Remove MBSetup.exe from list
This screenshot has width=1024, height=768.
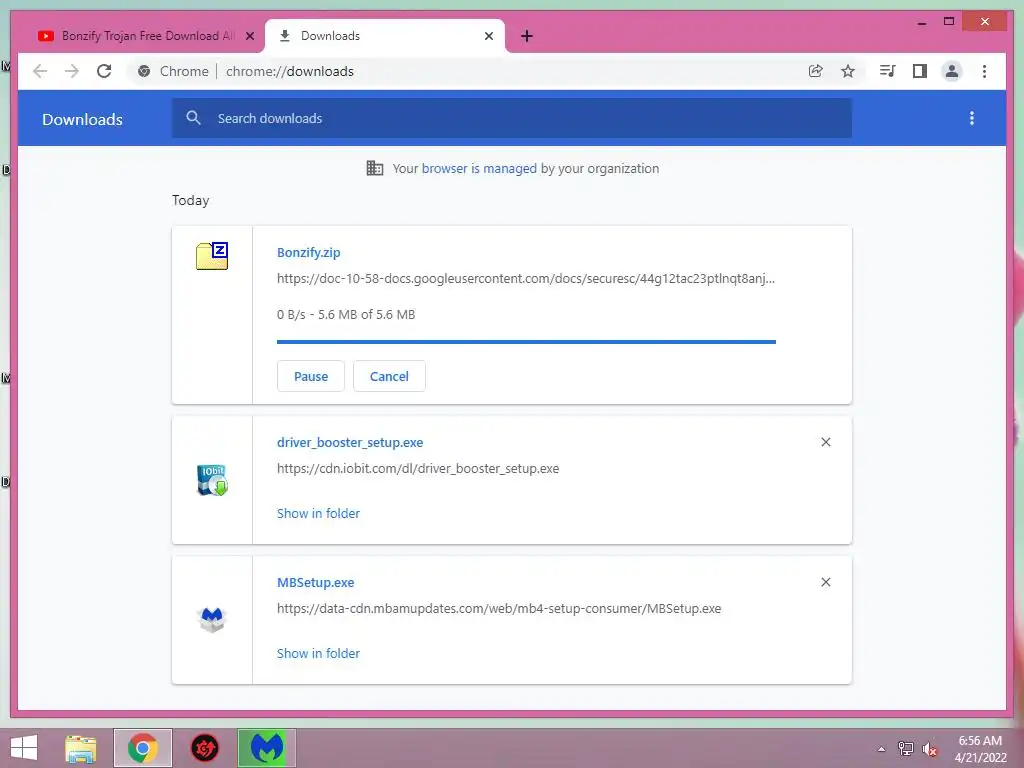pyautogui.click(x=825, y=582)
